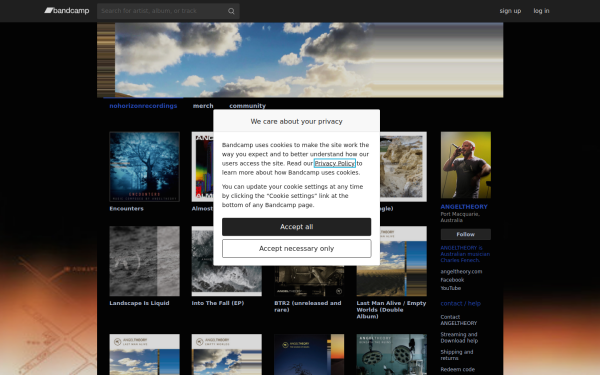Choose Accept necessary only
Viewport: 600px width, 375px height.
click(x=297, y=249)
